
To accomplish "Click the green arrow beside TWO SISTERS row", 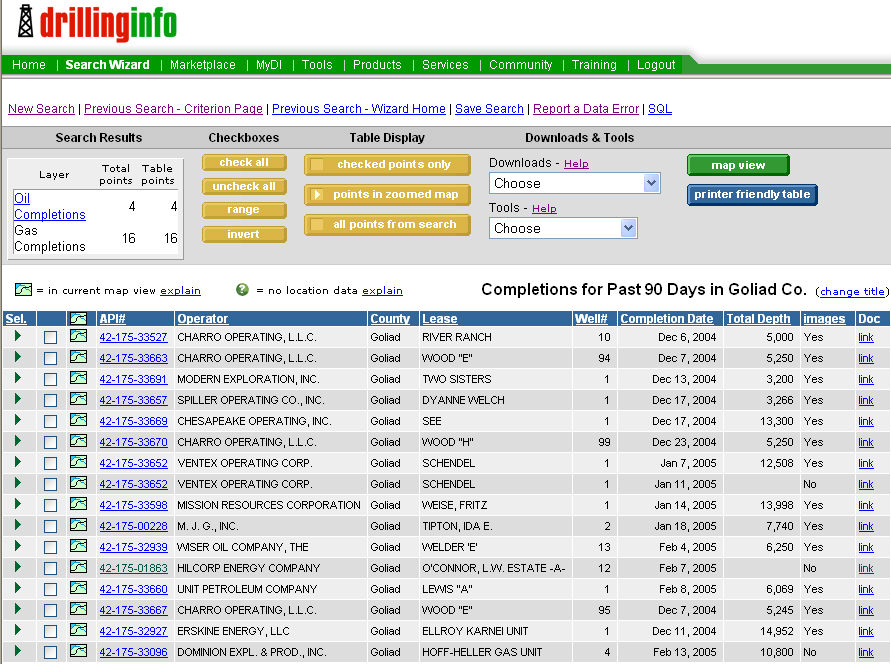I will (x=17, y=379).
